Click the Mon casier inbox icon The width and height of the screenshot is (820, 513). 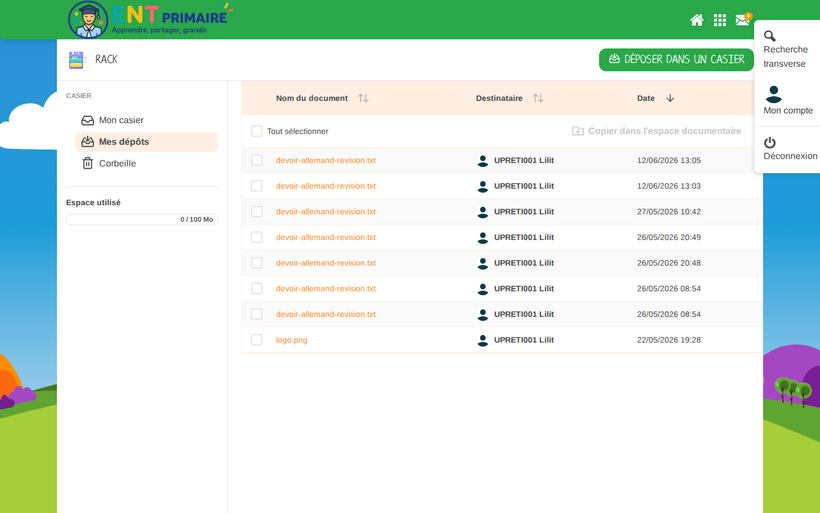87,120
